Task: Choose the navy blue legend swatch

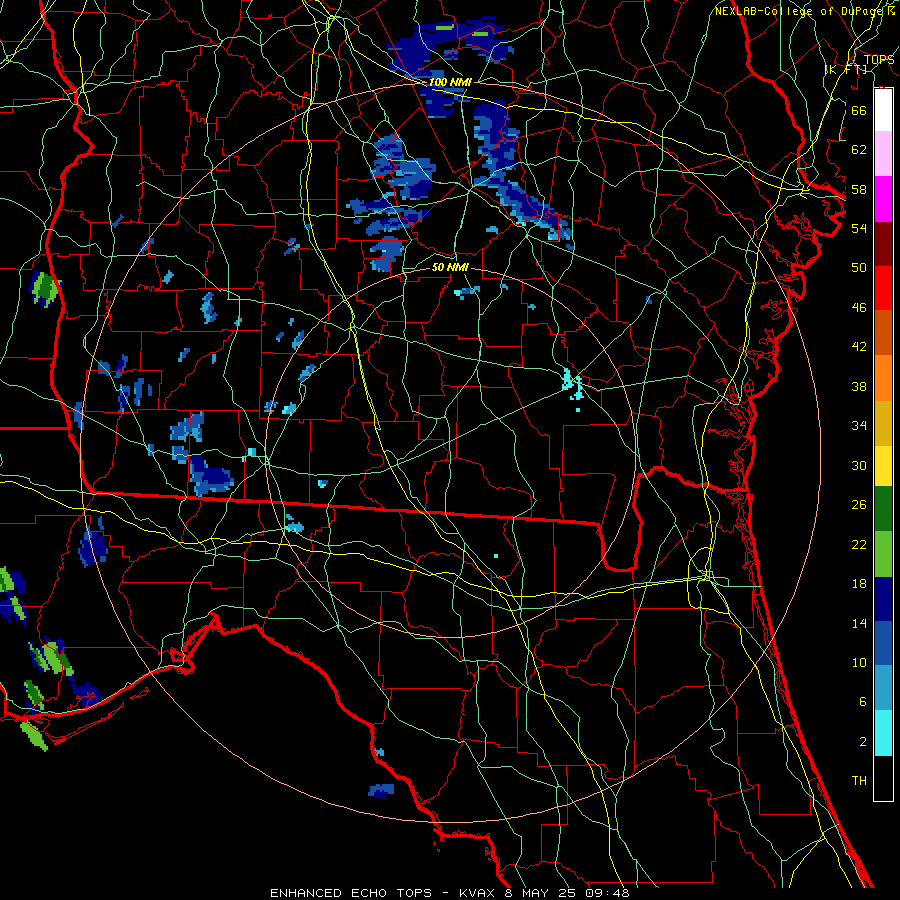Action: click(x=883, y=599)
